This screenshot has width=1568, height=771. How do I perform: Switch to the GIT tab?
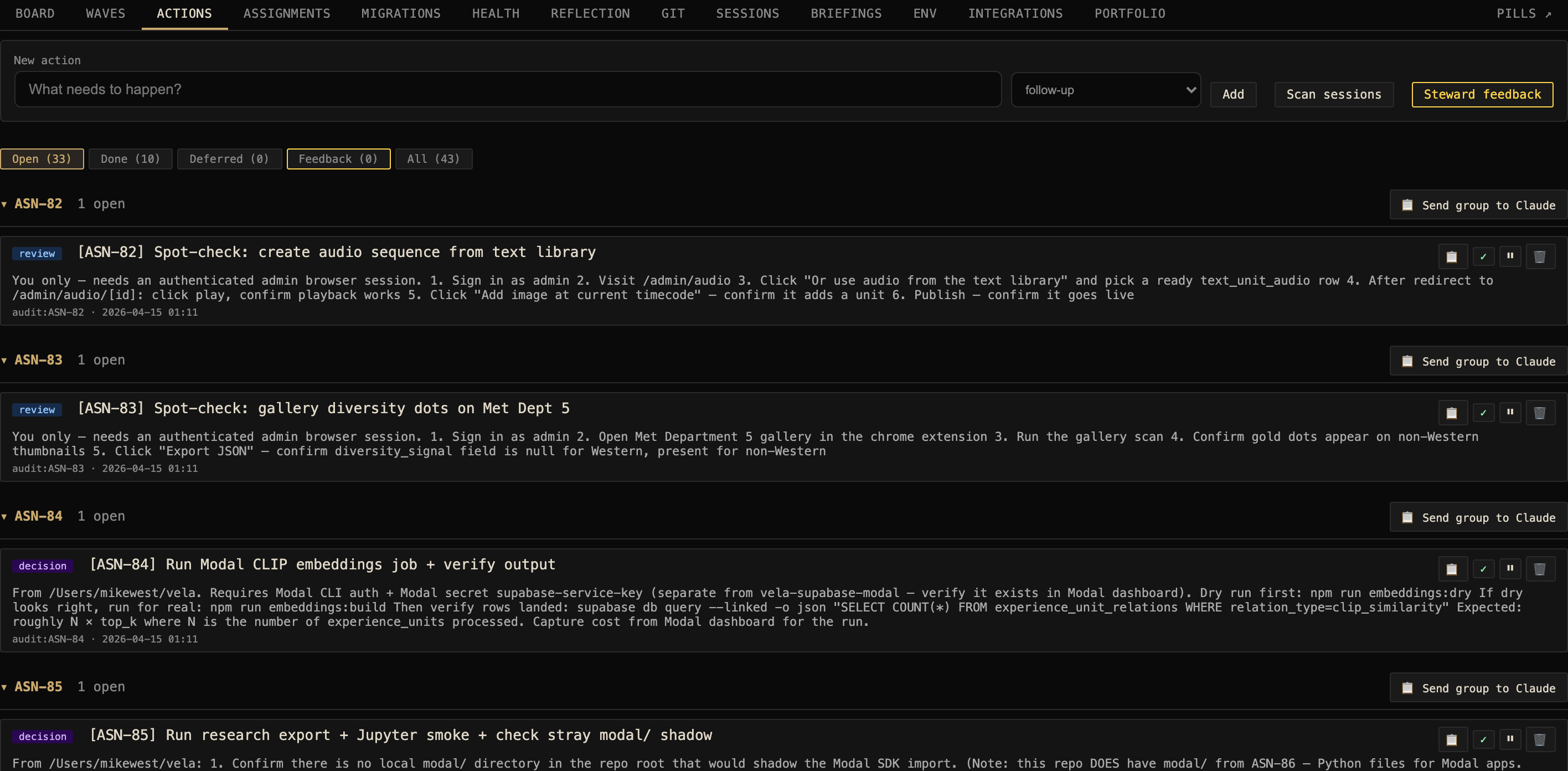point(673,13)
